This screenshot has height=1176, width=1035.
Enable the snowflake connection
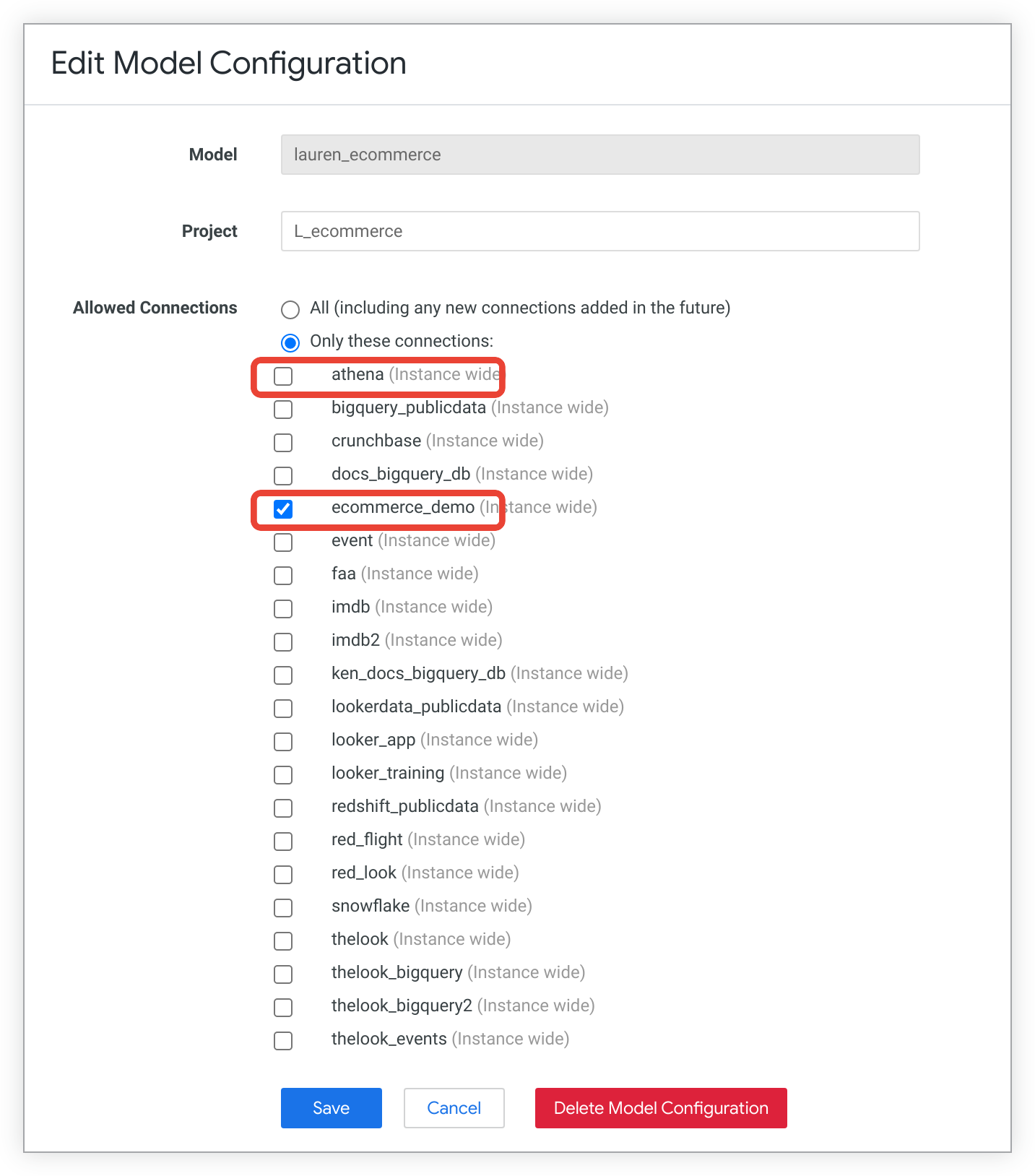pyautogui.click(x=283, y=908)
